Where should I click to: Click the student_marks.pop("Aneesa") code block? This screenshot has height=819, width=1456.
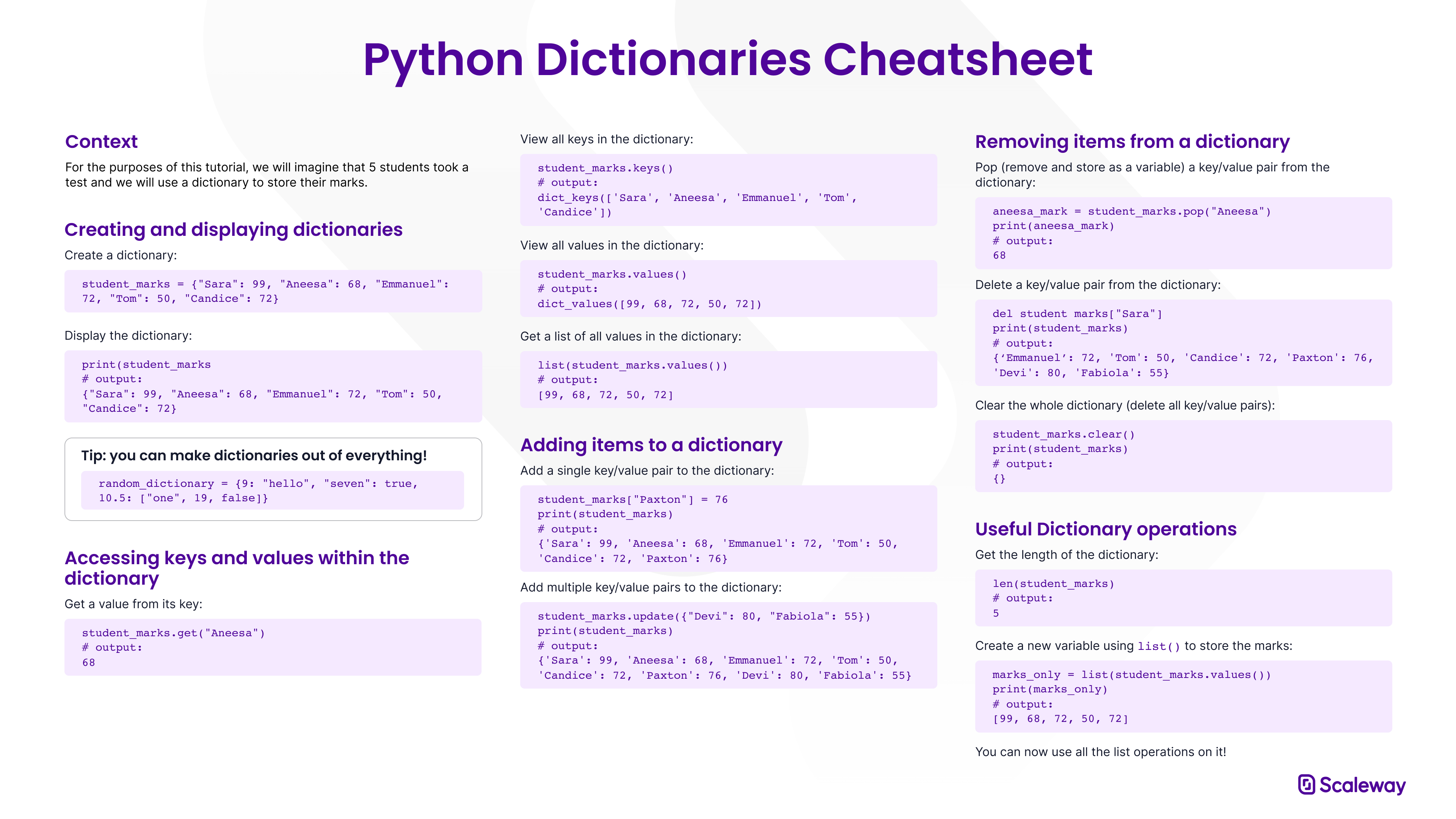click(1183, 233)
